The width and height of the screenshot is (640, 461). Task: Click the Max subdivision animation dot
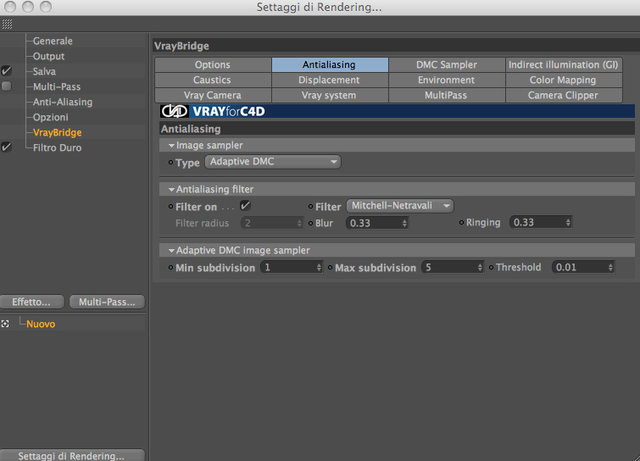[x=330, y=267]
